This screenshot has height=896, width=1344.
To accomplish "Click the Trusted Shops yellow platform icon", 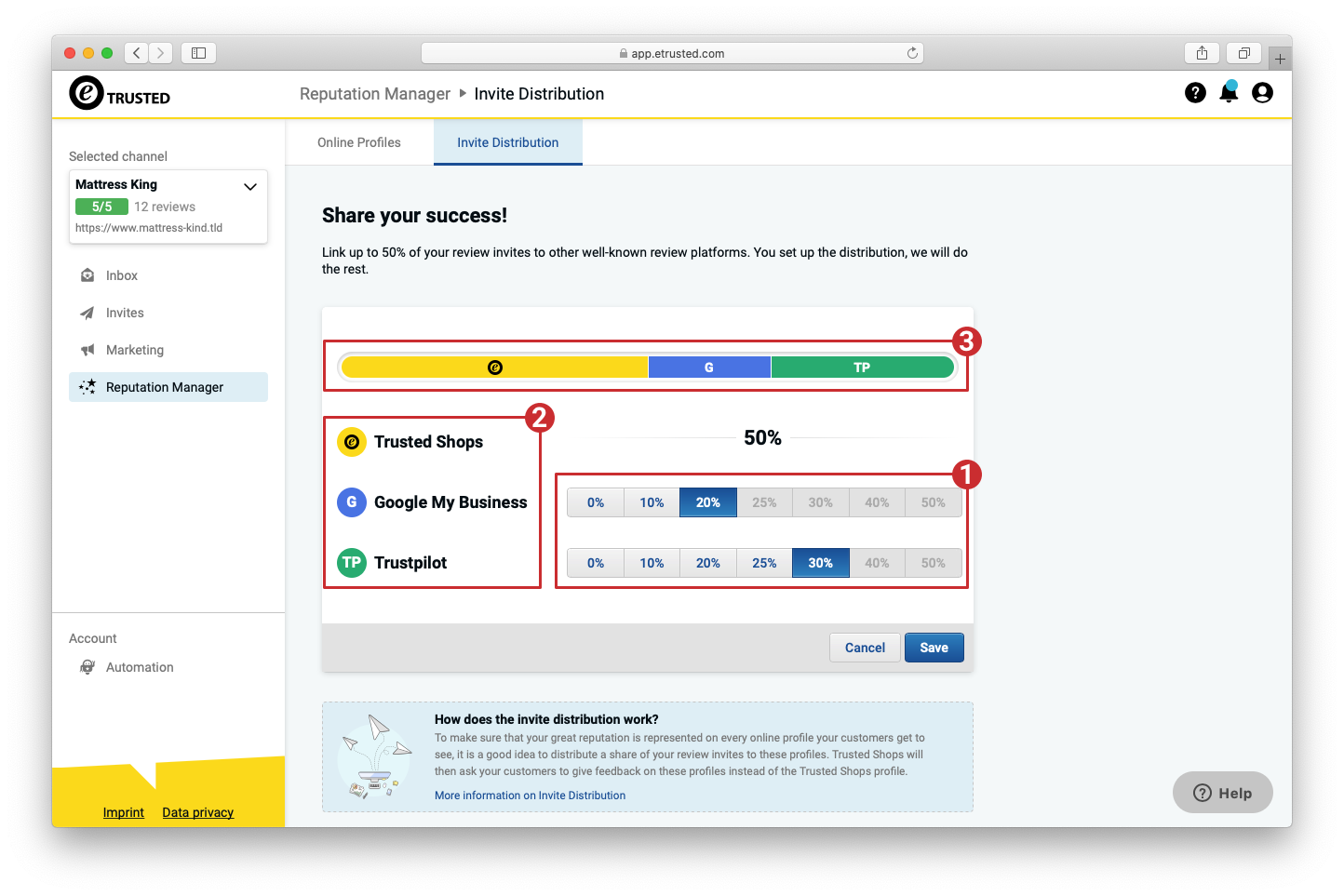I will 352,442.
